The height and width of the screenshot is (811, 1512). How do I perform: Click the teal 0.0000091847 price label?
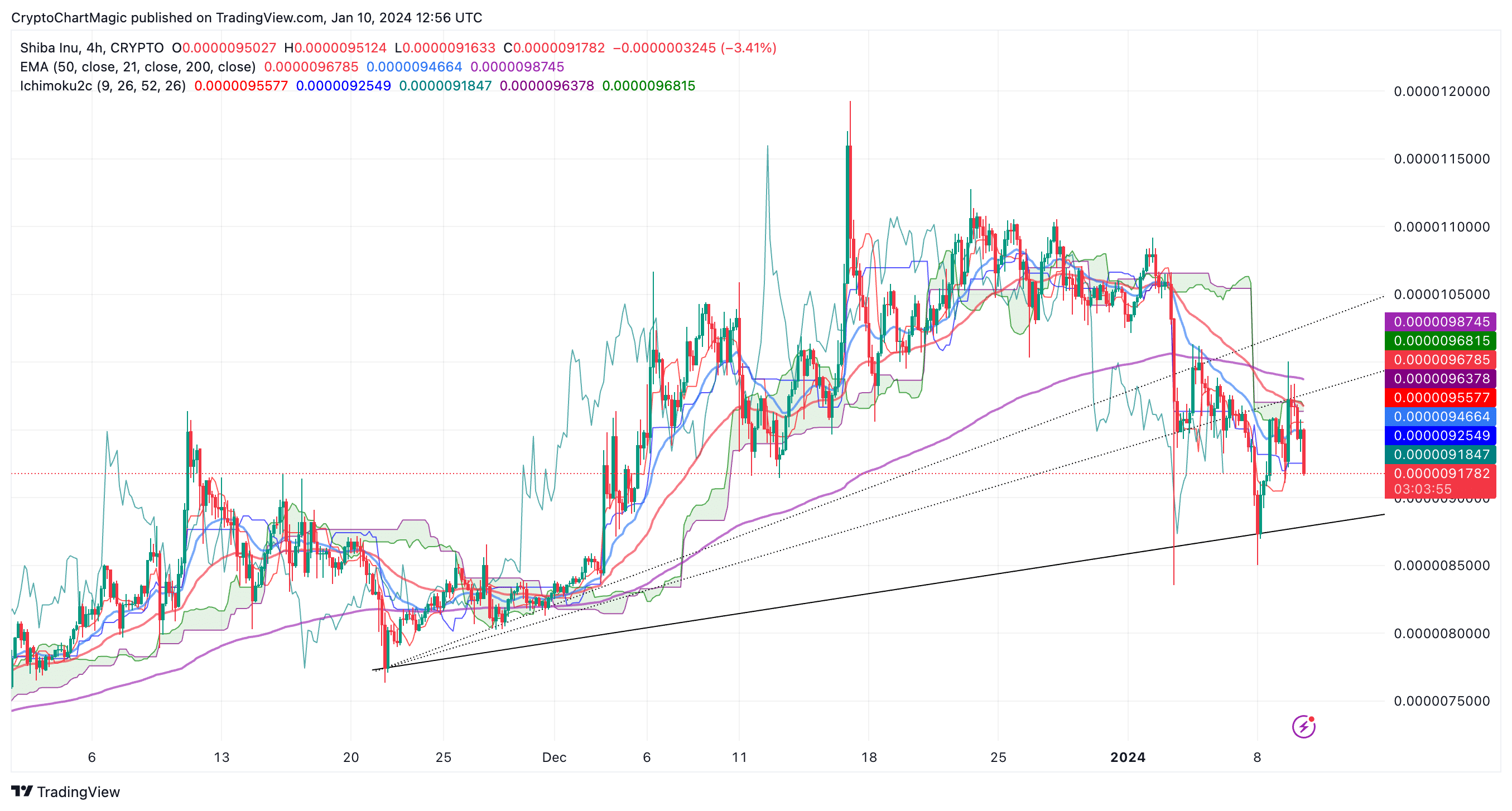point(1441,454)
